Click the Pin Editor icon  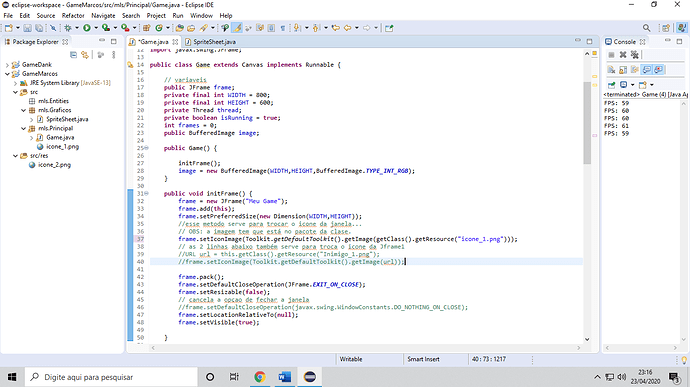(x=389, y=28)
